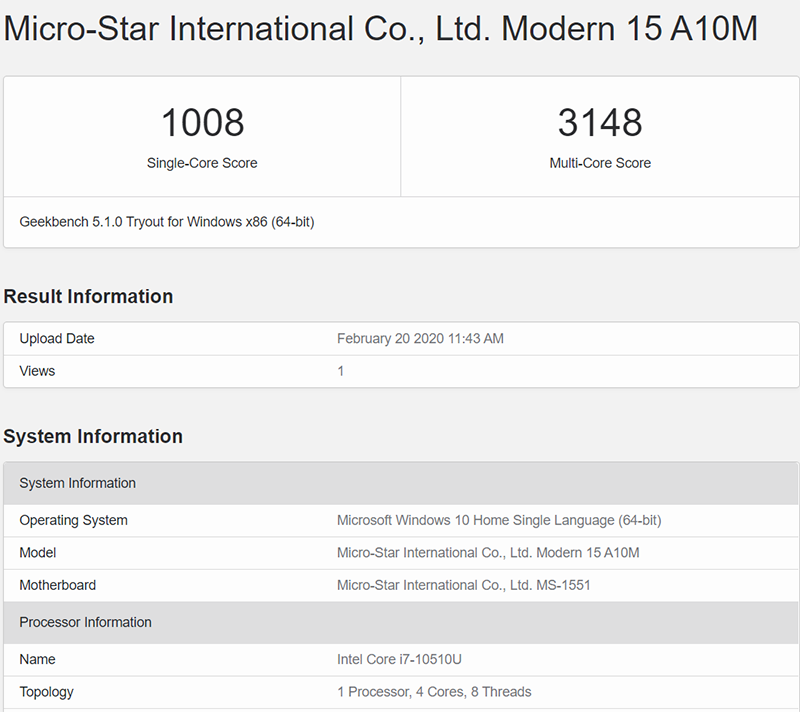This screenshot has height=712, width=800.
Task: Select the Motherboard value MS-1551
Action: pos(468,585)
